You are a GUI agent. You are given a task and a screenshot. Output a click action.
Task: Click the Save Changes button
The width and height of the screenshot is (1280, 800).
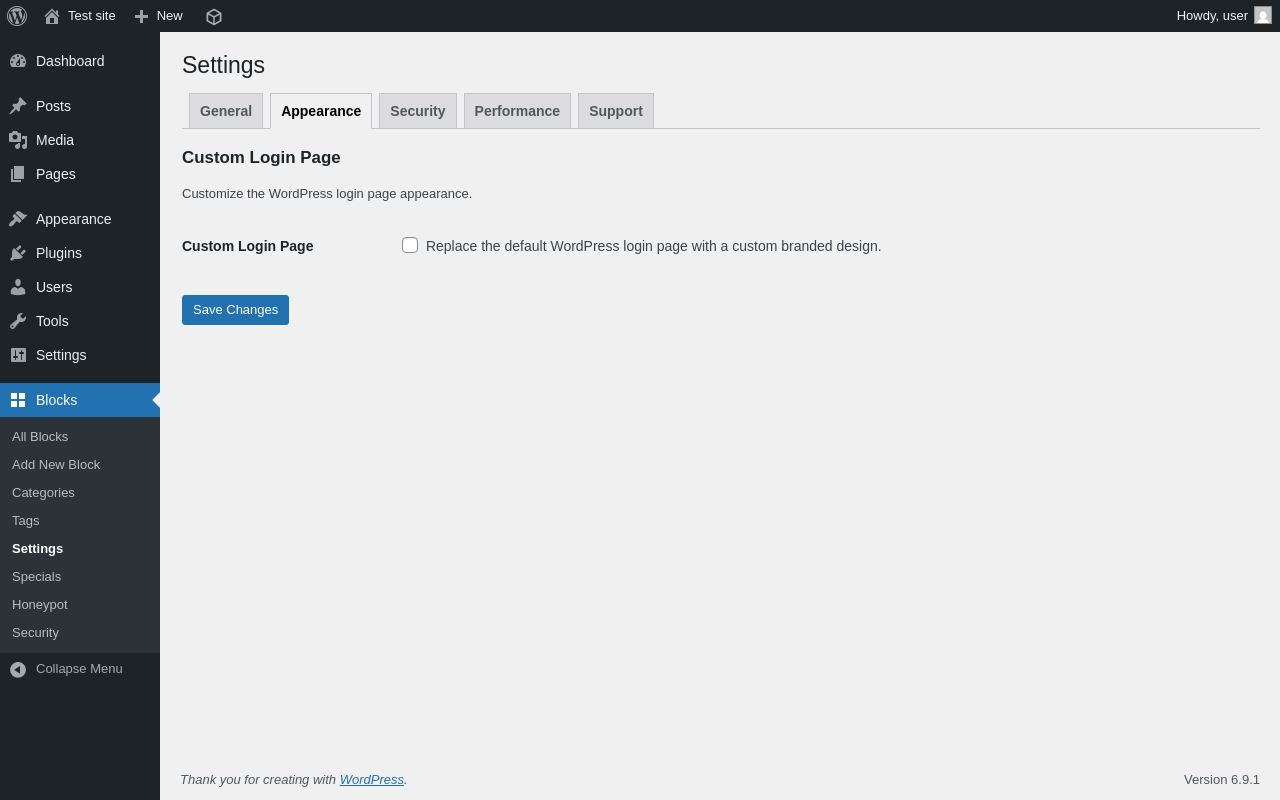click(x=235, y=310)
